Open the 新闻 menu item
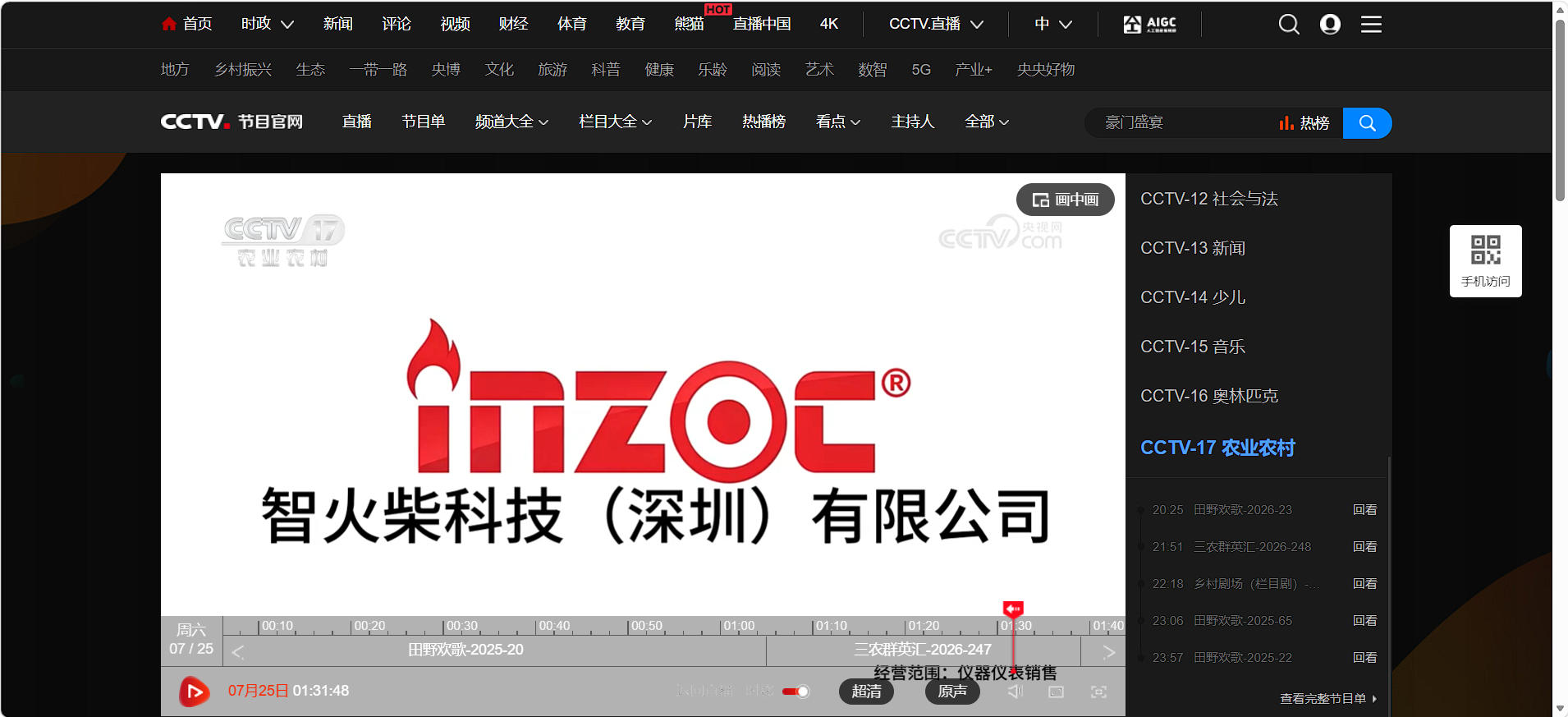 tap(338, 24)
